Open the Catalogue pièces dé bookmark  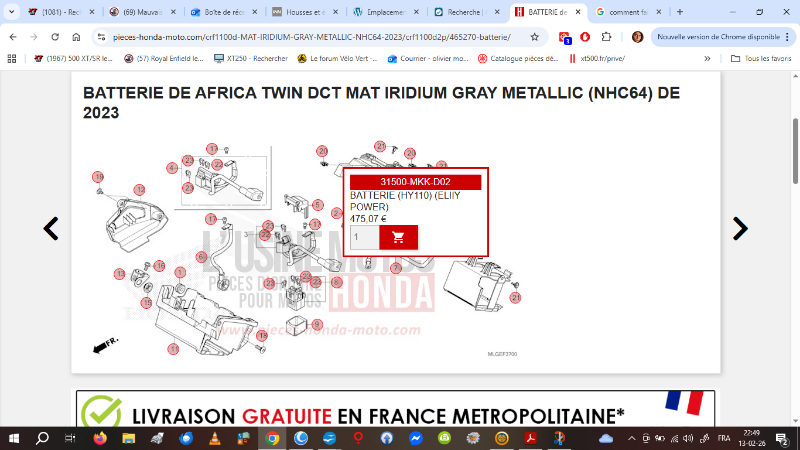518,59
